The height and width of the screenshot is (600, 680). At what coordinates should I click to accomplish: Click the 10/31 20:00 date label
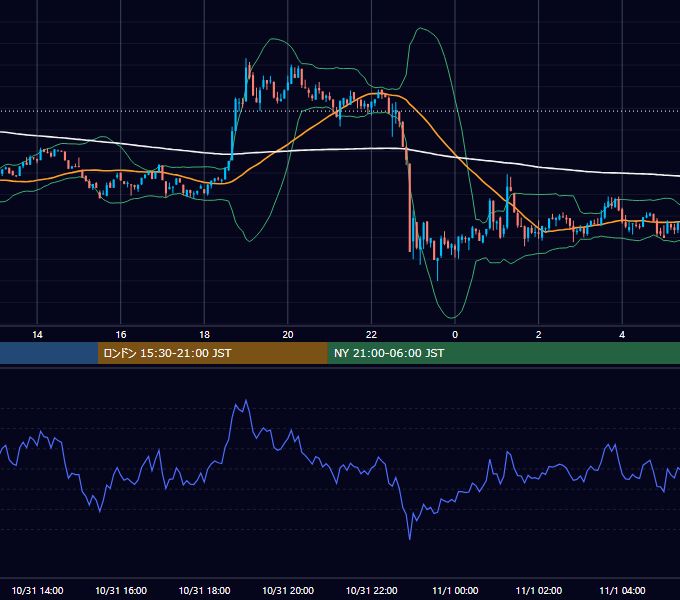[x=288, y=590]
